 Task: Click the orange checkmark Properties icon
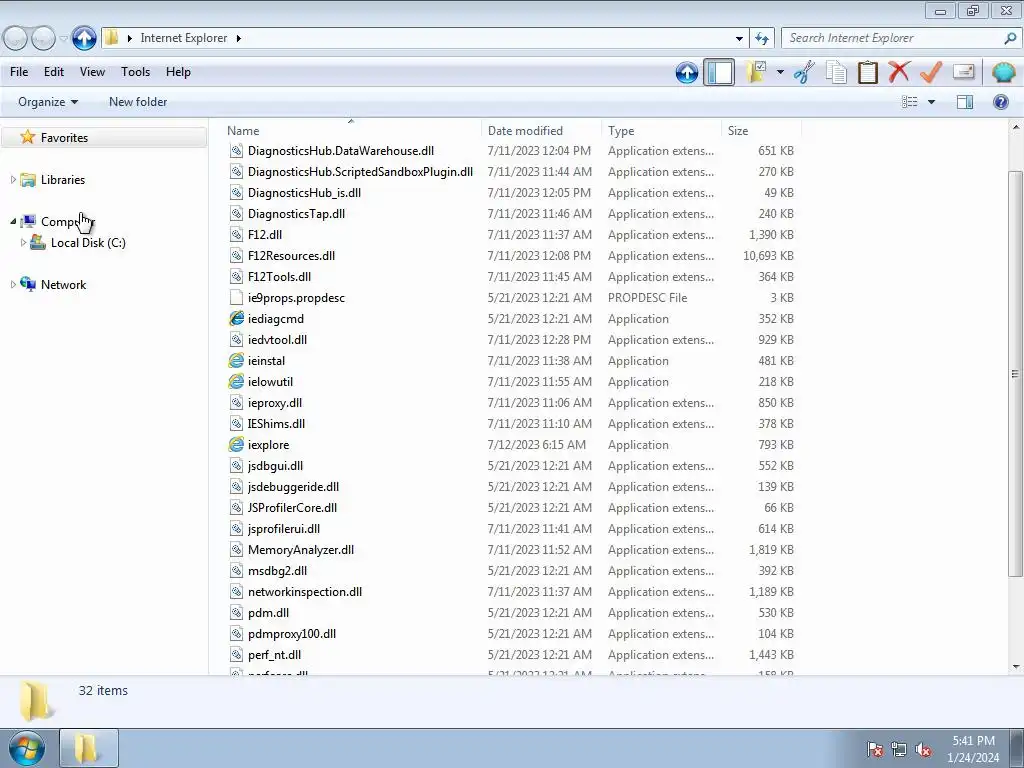tap(930, 72)
